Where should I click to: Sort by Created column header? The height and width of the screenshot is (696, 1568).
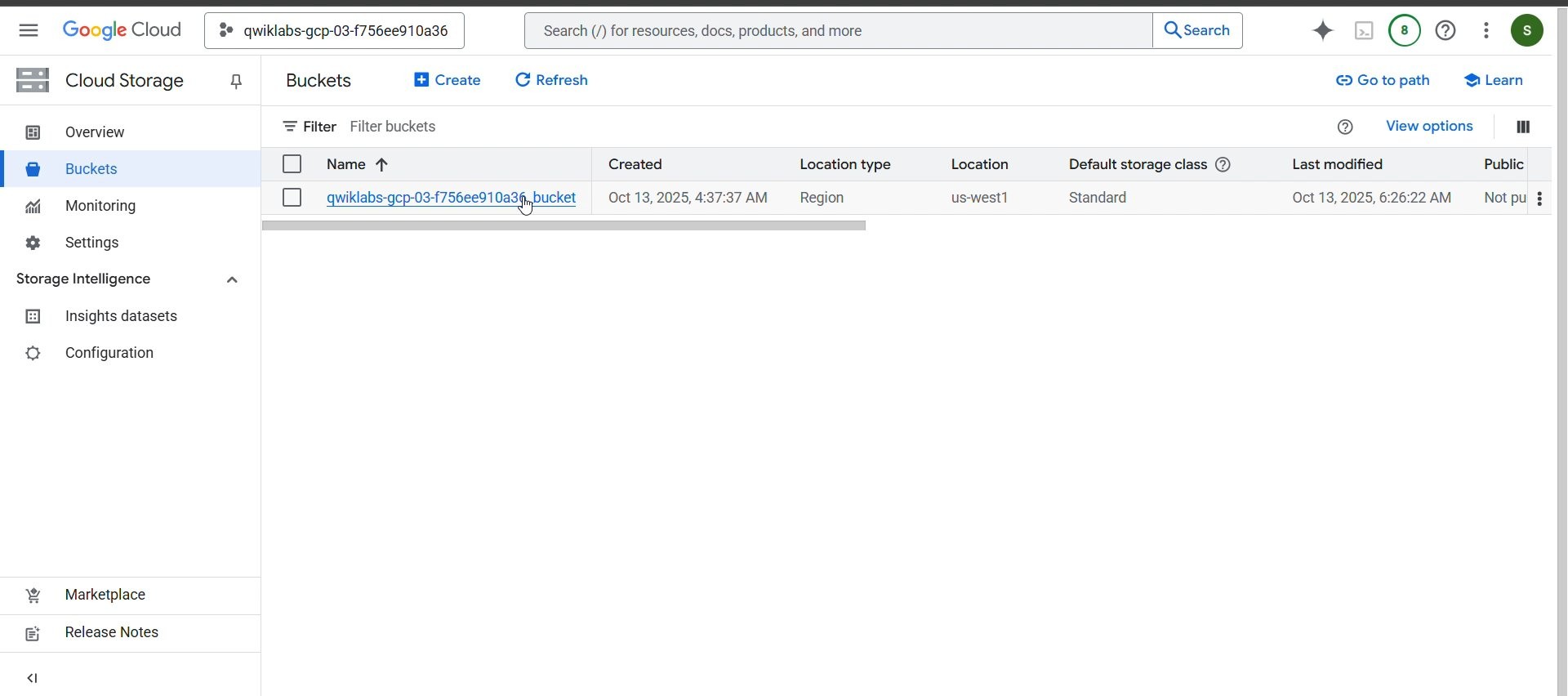[x=635, y=164]
